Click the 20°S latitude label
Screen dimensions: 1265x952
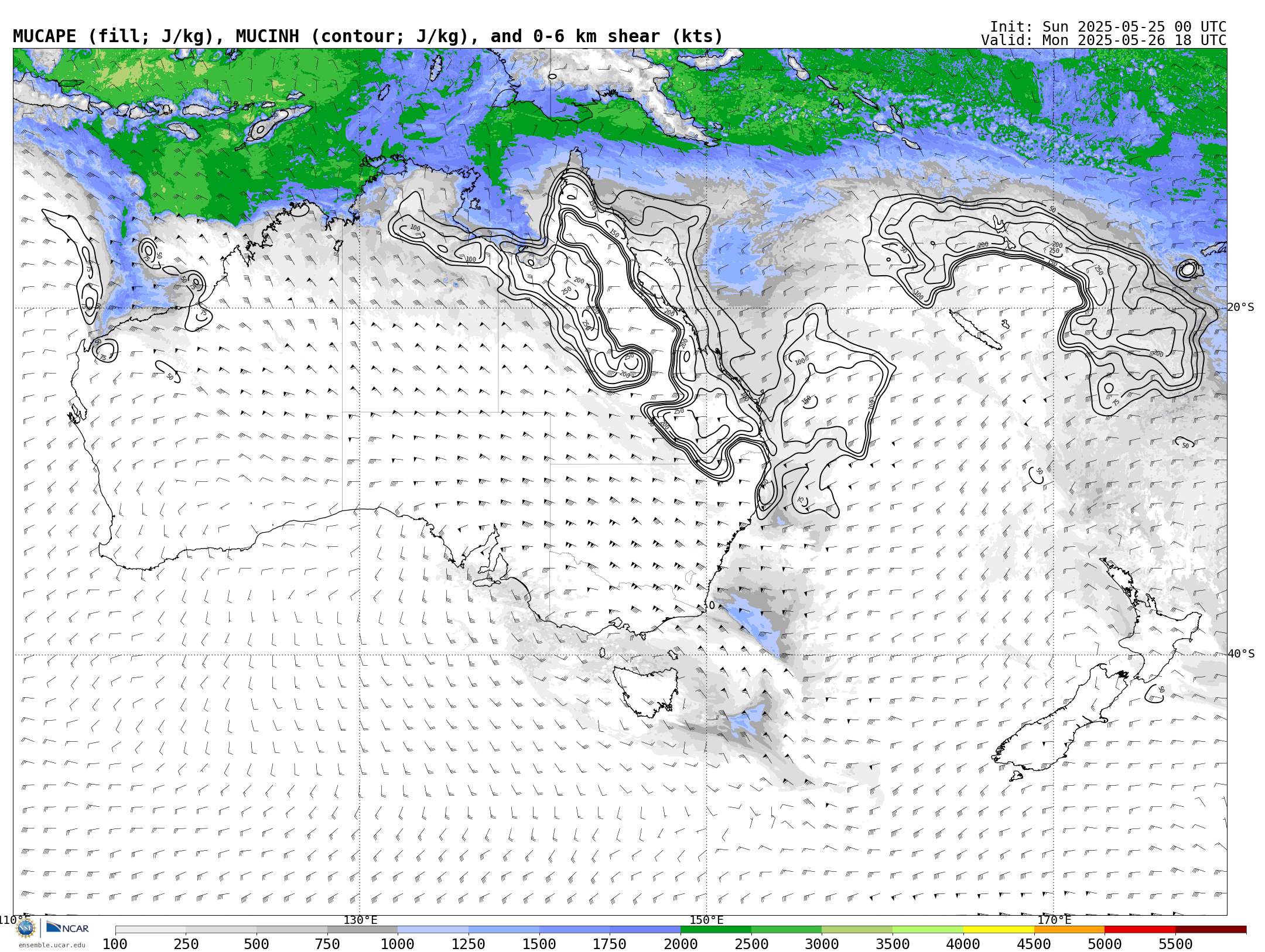pyautogui.click(x=1240, y=307)
